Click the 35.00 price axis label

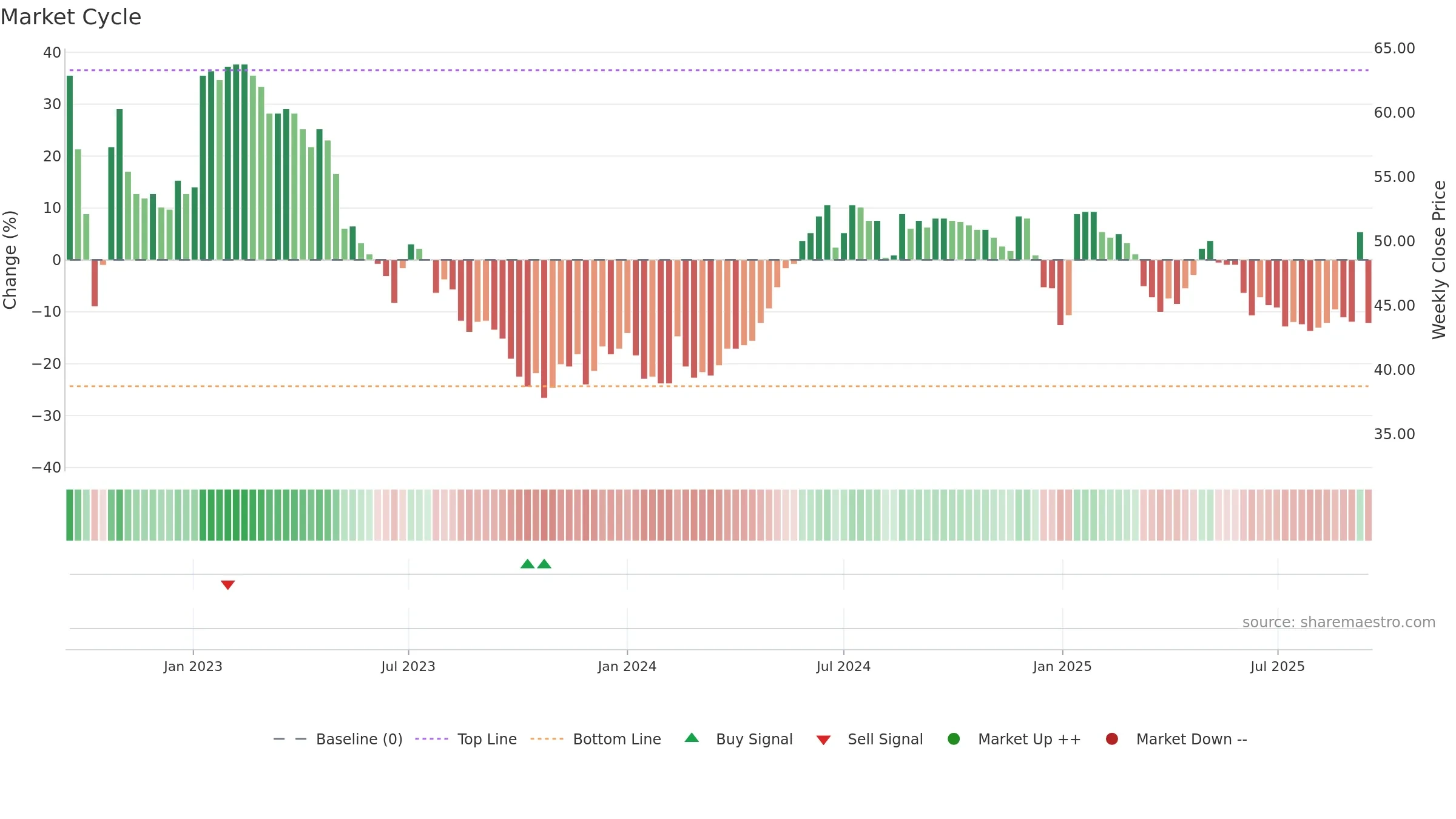1394,434
